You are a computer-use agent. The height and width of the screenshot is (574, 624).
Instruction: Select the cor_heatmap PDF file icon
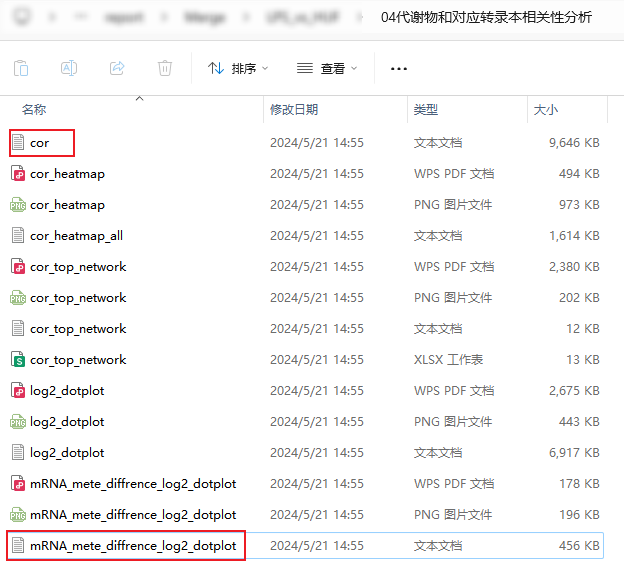coord(18,174)
